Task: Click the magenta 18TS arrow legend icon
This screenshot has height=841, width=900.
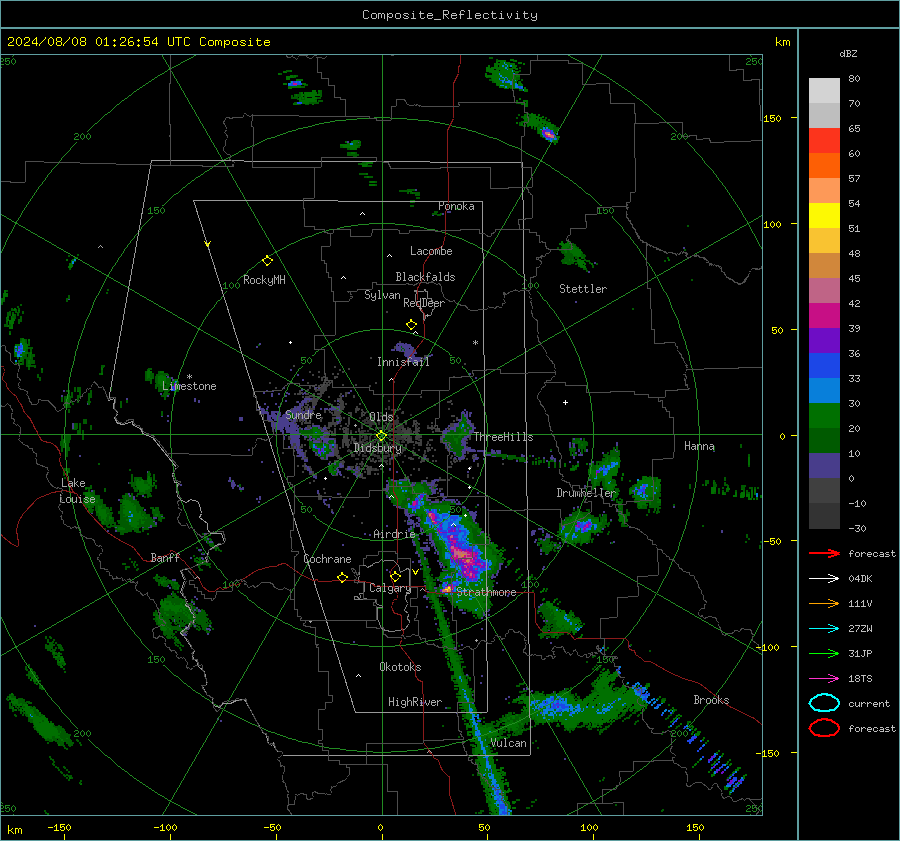Action: click(824, 679)
